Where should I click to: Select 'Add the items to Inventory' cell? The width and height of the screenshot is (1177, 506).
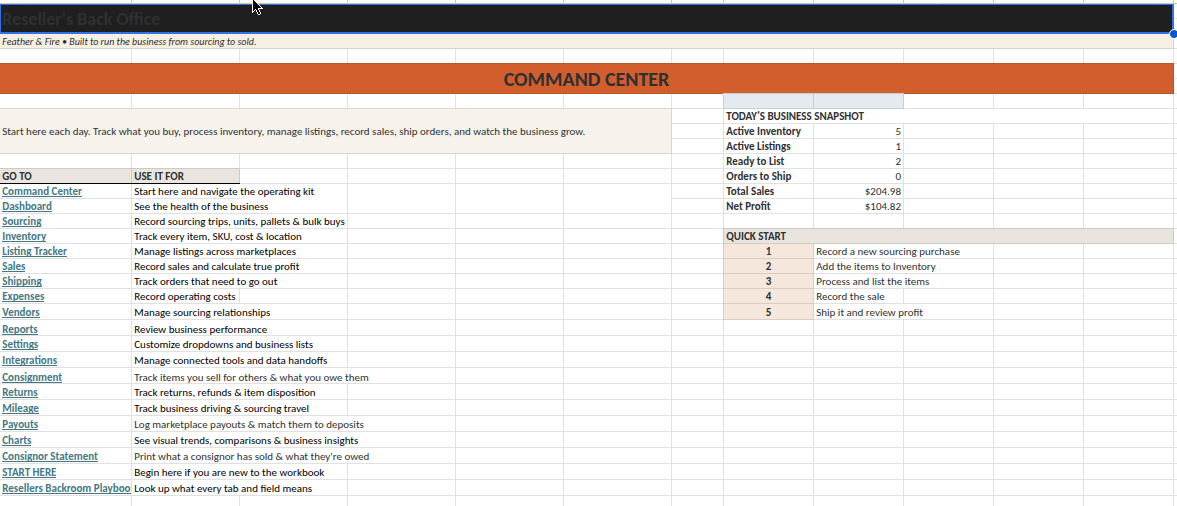click(876, 267)
